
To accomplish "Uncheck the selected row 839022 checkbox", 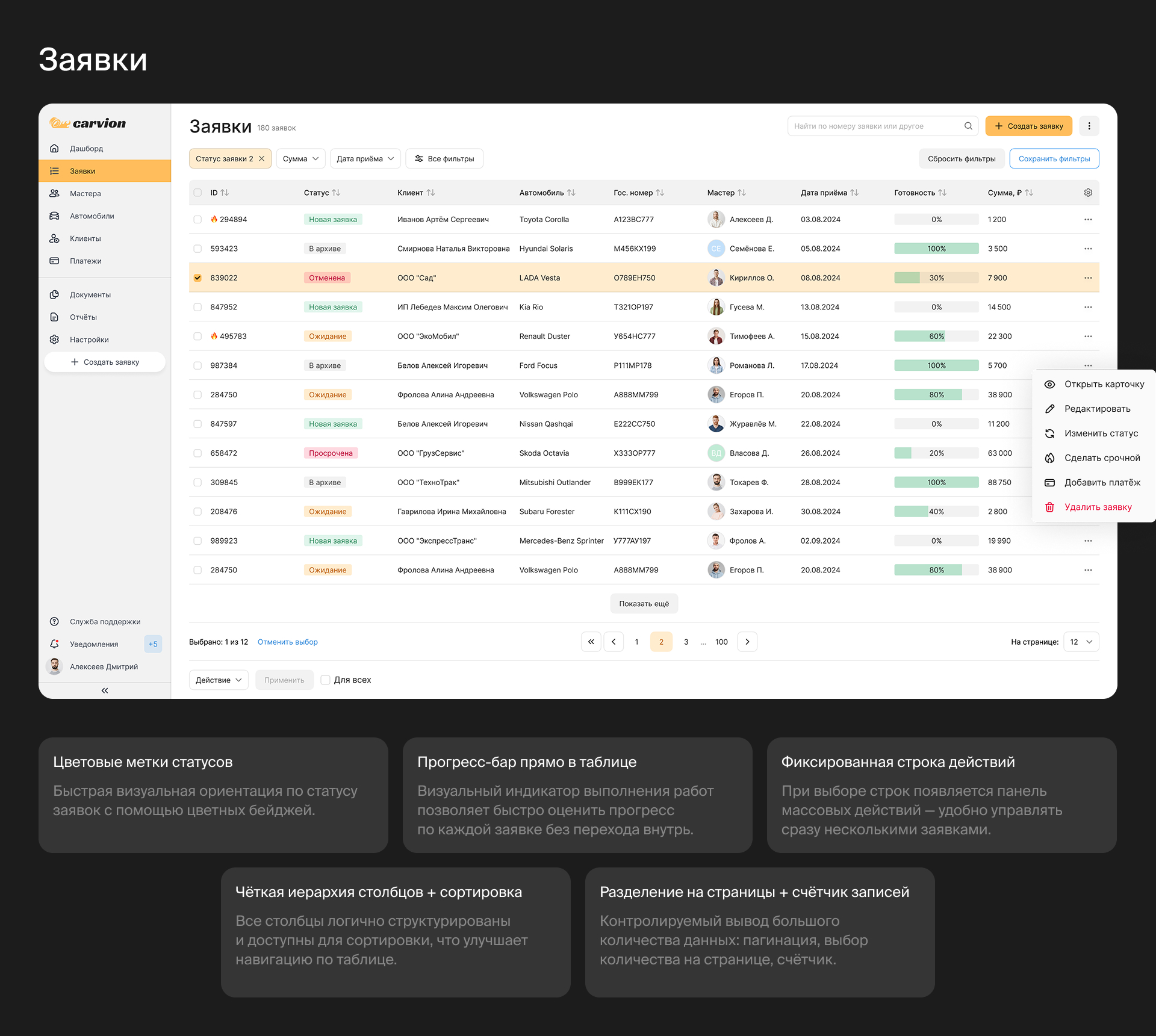I will click(x=197, y=278).
